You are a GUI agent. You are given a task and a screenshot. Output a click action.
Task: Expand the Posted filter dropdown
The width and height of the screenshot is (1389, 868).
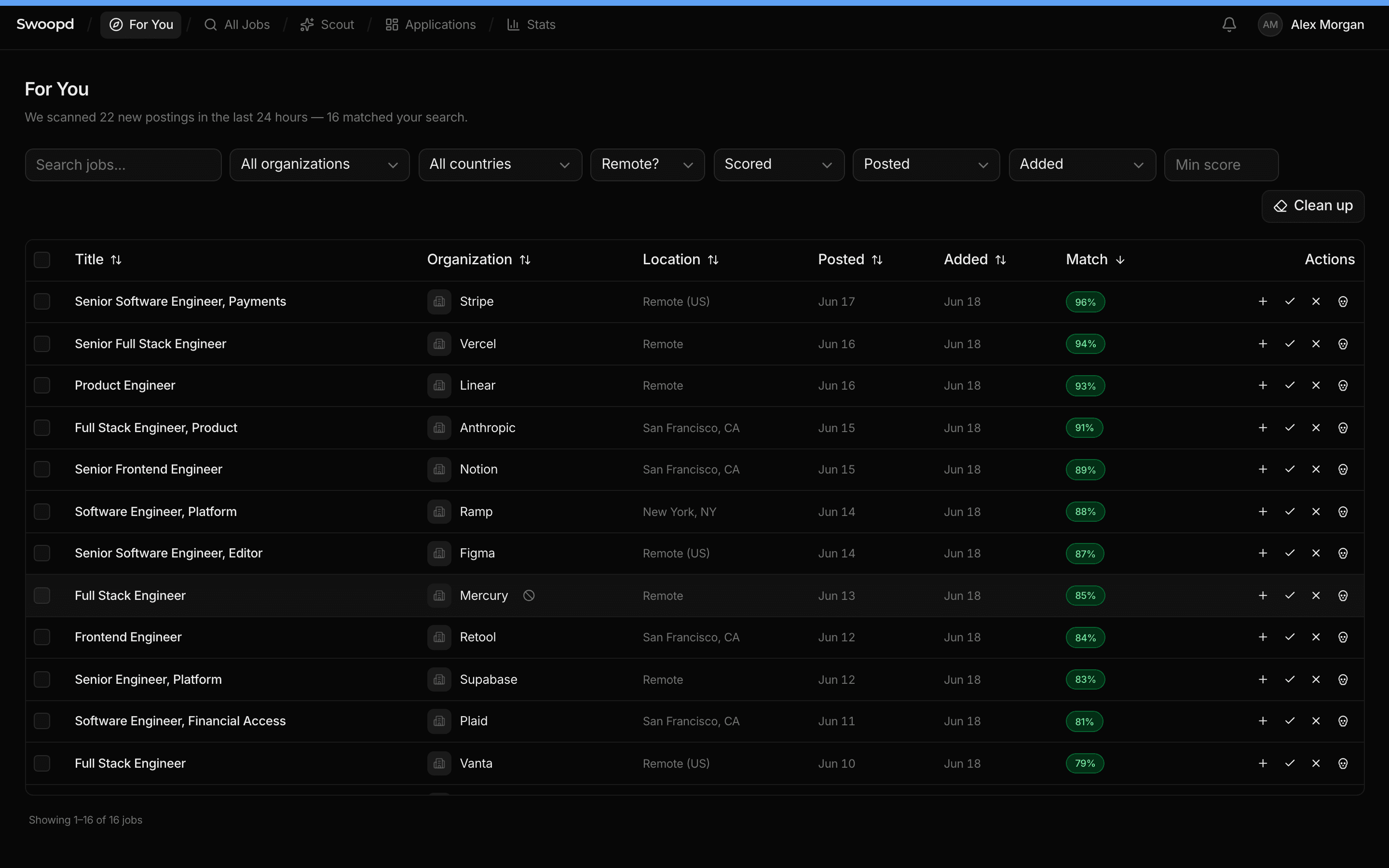pos(926,165)
